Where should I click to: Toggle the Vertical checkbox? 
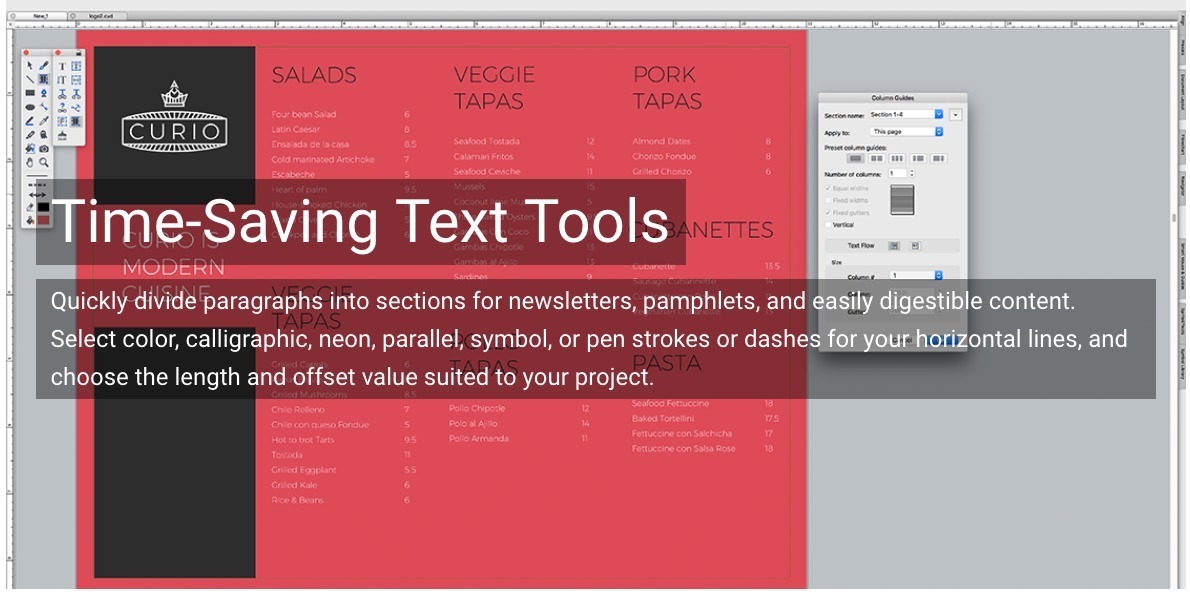coord(828,225)
